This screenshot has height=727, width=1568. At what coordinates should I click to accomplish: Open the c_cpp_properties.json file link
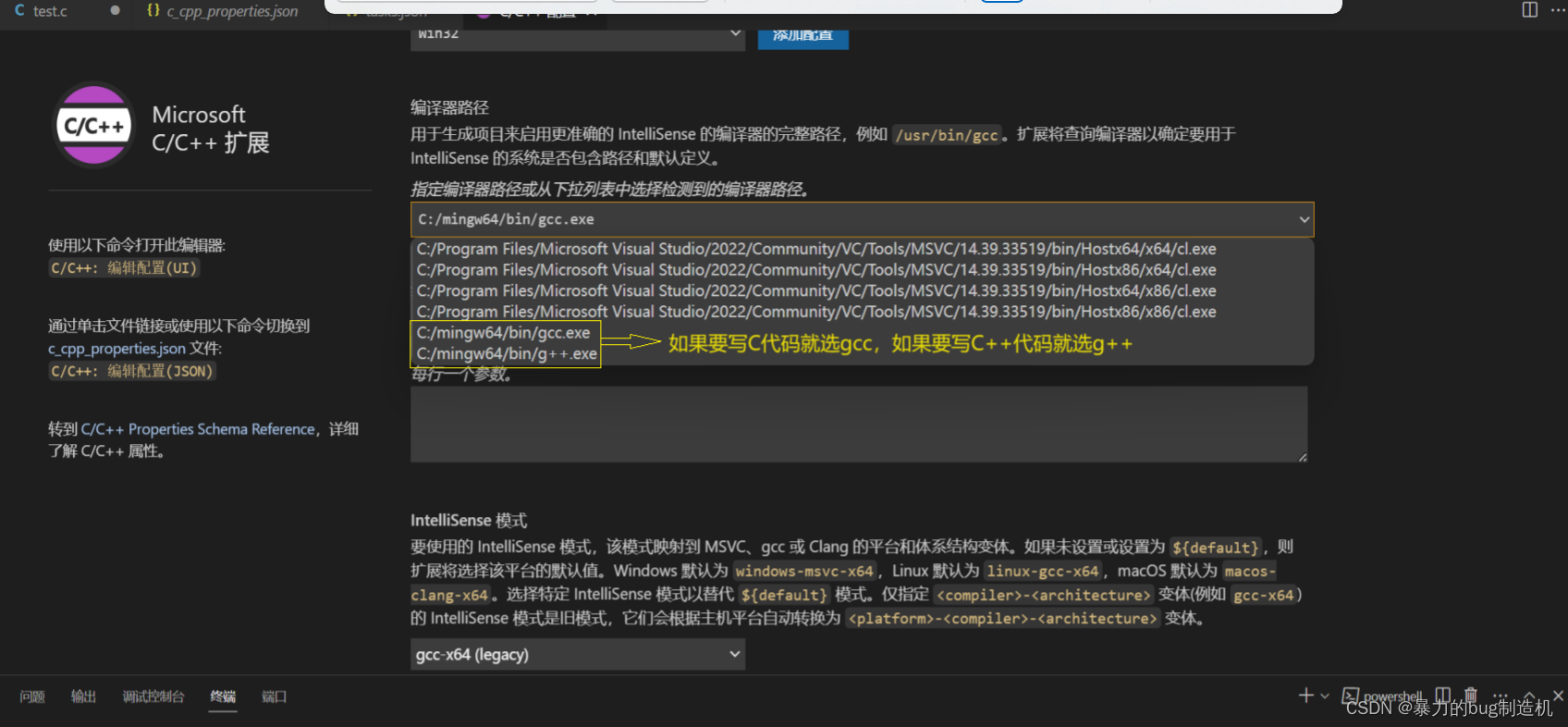pos(116,349)
